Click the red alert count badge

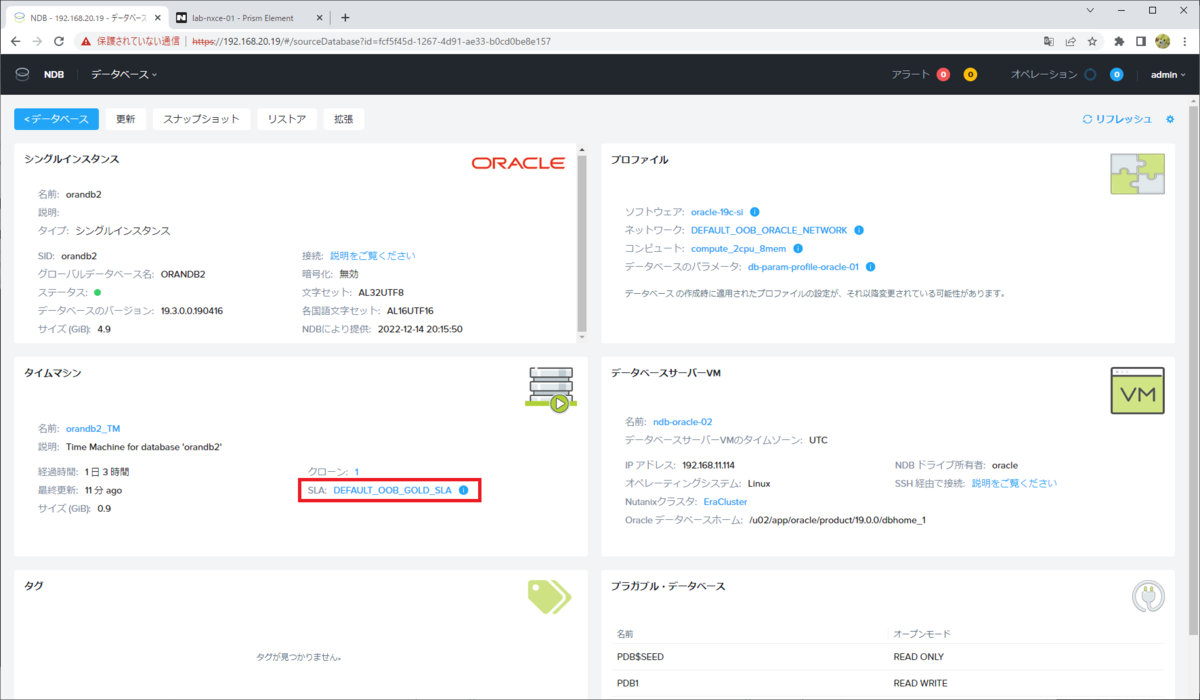coord(943,74)
